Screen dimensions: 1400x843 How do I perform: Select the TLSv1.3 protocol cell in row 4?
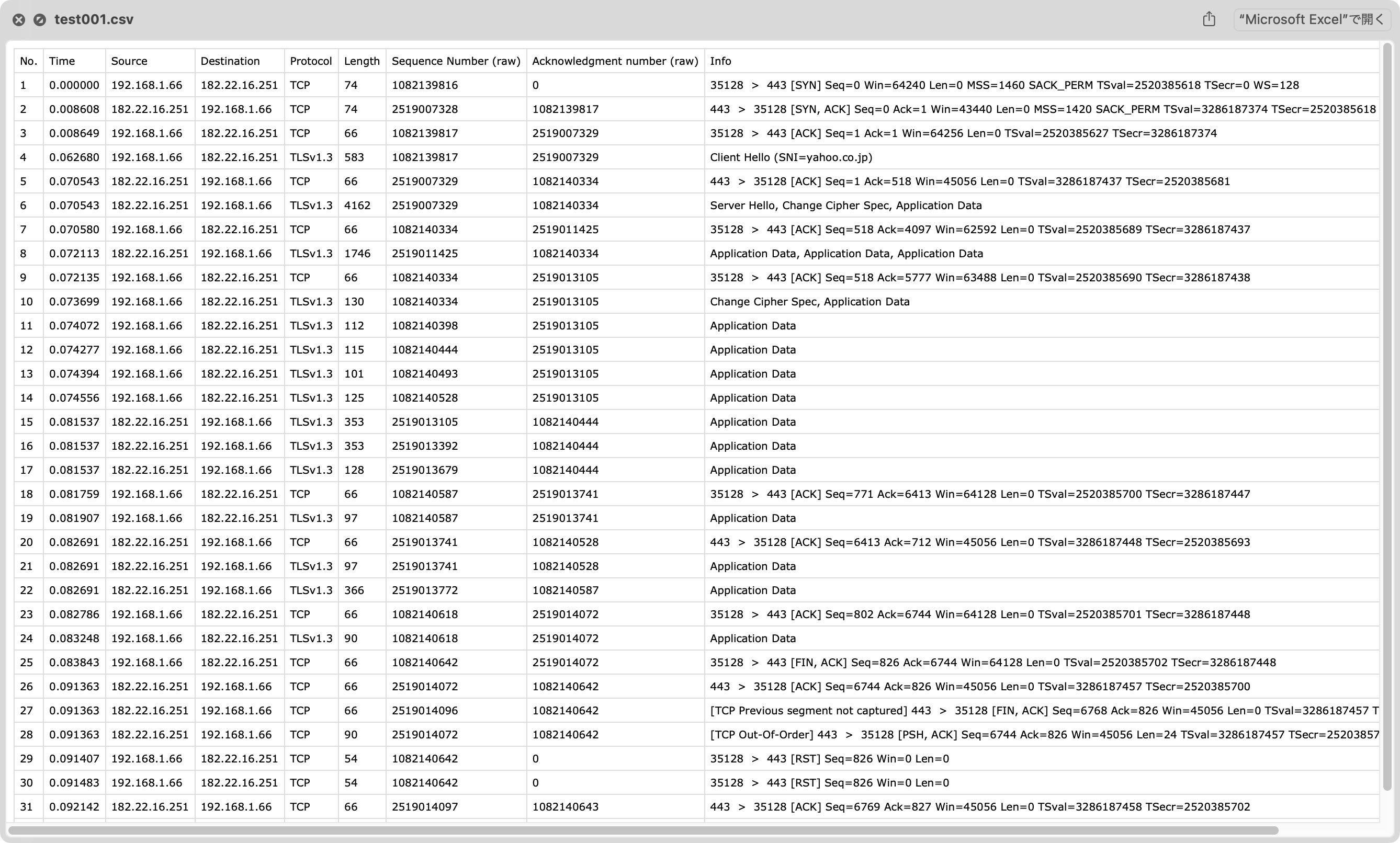point(310,157)
